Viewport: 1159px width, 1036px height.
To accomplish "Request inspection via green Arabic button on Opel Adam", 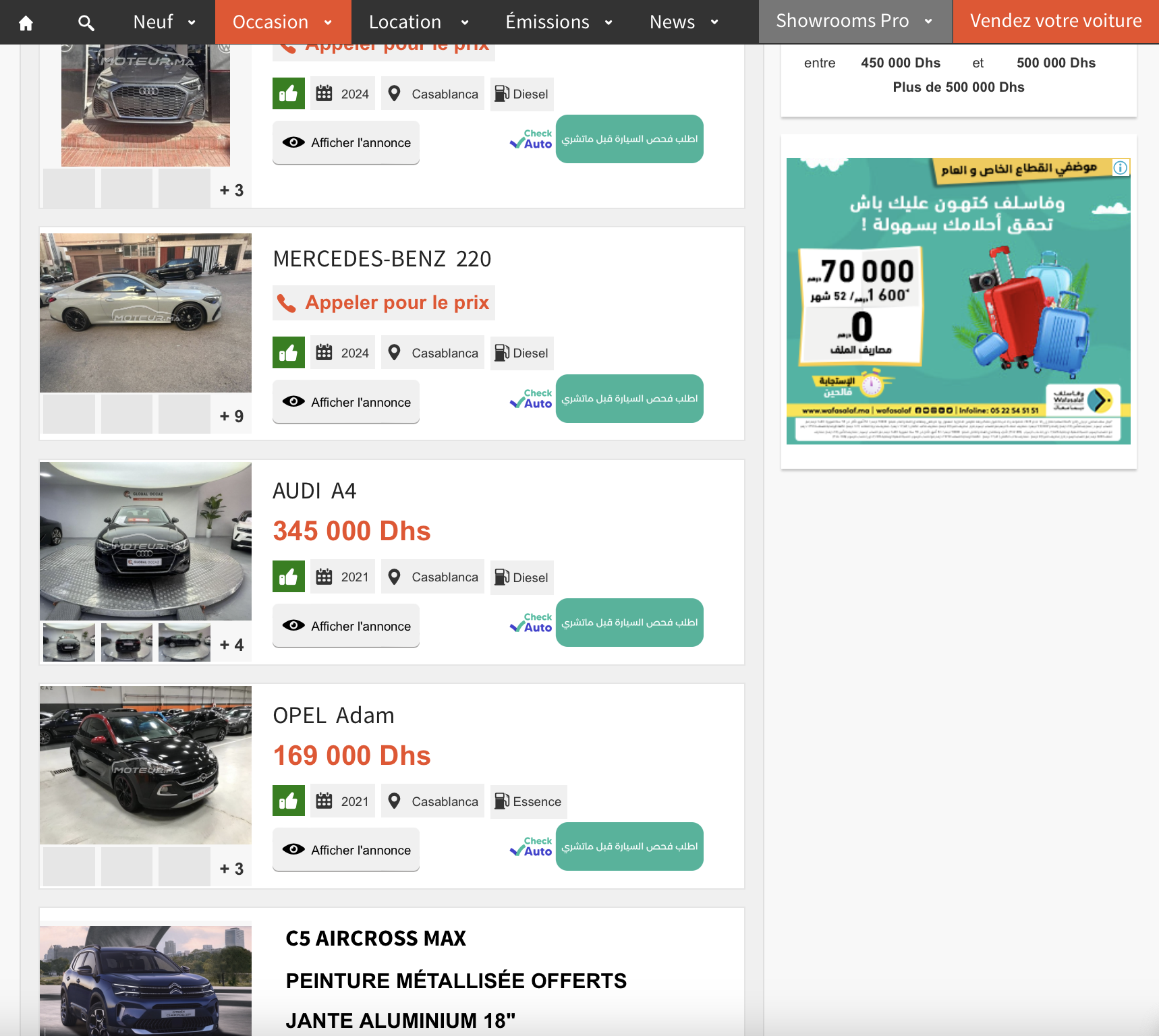I will (x=629, y=846).
